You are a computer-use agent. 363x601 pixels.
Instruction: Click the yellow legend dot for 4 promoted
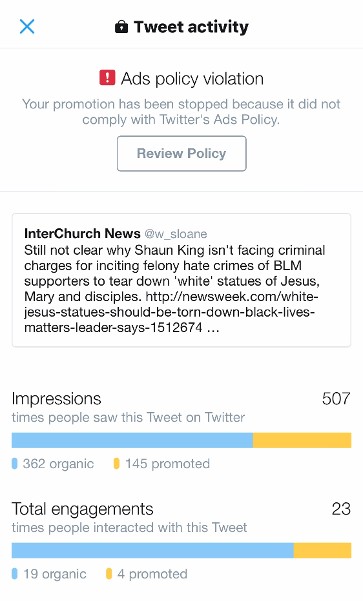109,574
